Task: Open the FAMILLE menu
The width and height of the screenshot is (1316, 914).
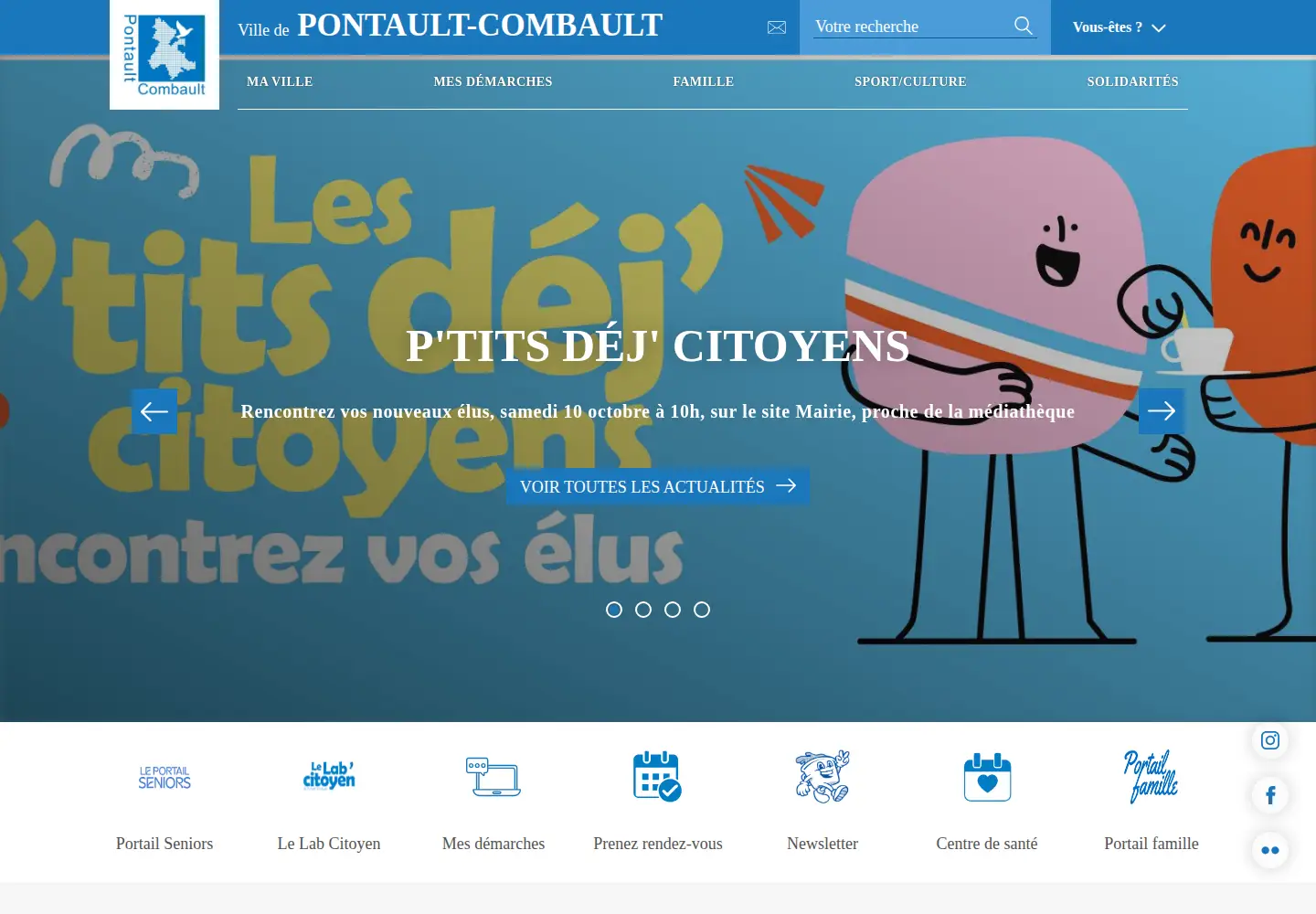Action: [704, 81]
